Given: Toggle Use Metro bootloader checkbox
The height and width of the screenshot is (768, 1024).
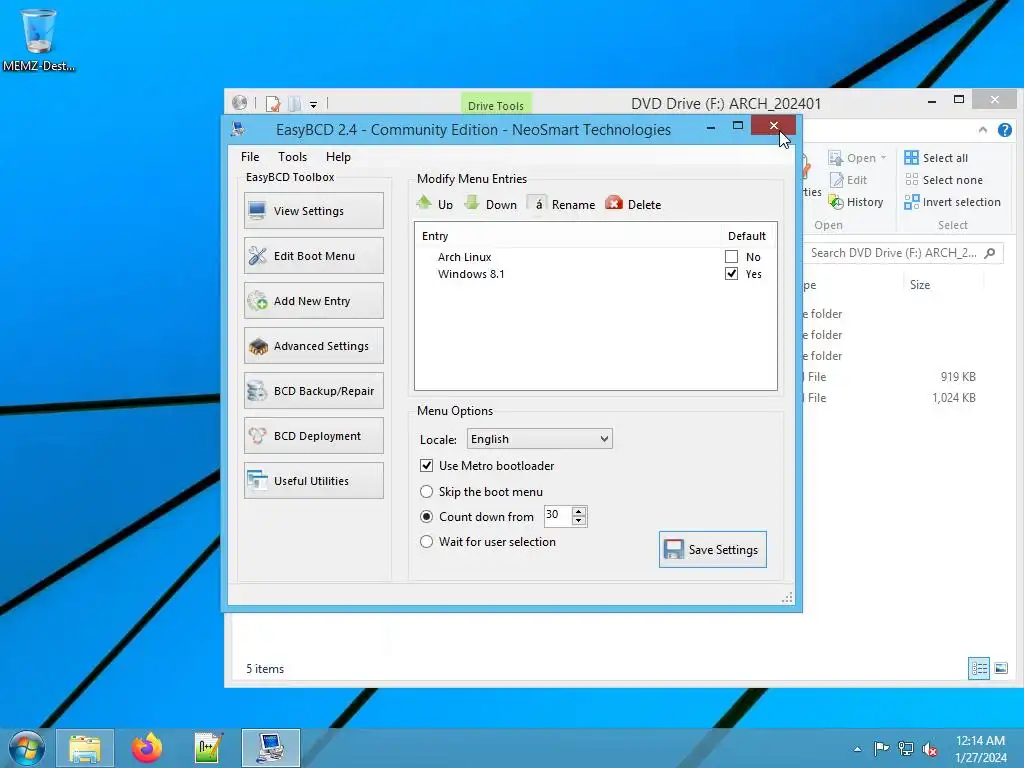Looking at the screenshot, I should pos(426,466).
